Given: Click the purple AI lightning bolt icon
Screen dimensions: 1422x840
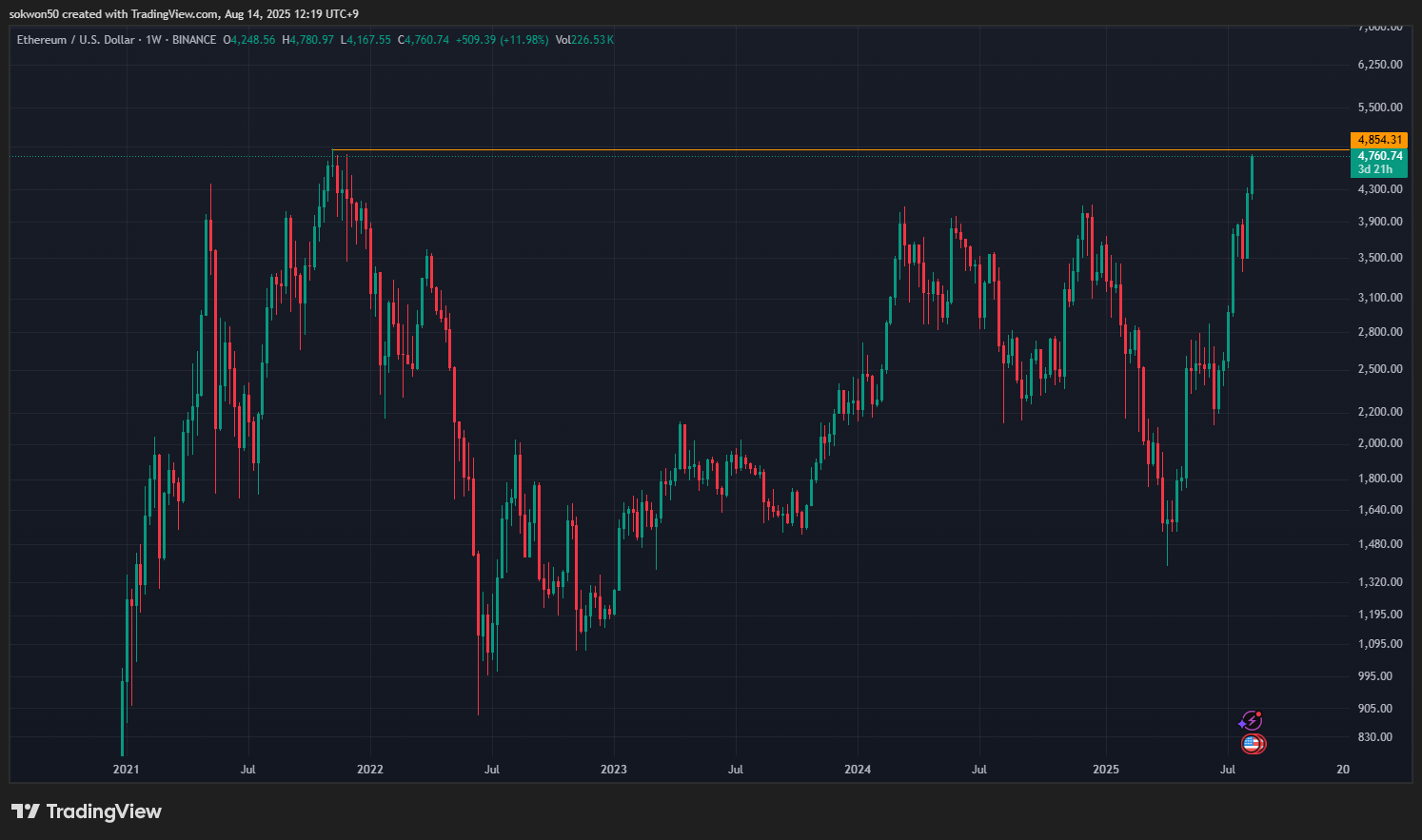Looking at the screenshot, I should click(x=1252, y=719).
